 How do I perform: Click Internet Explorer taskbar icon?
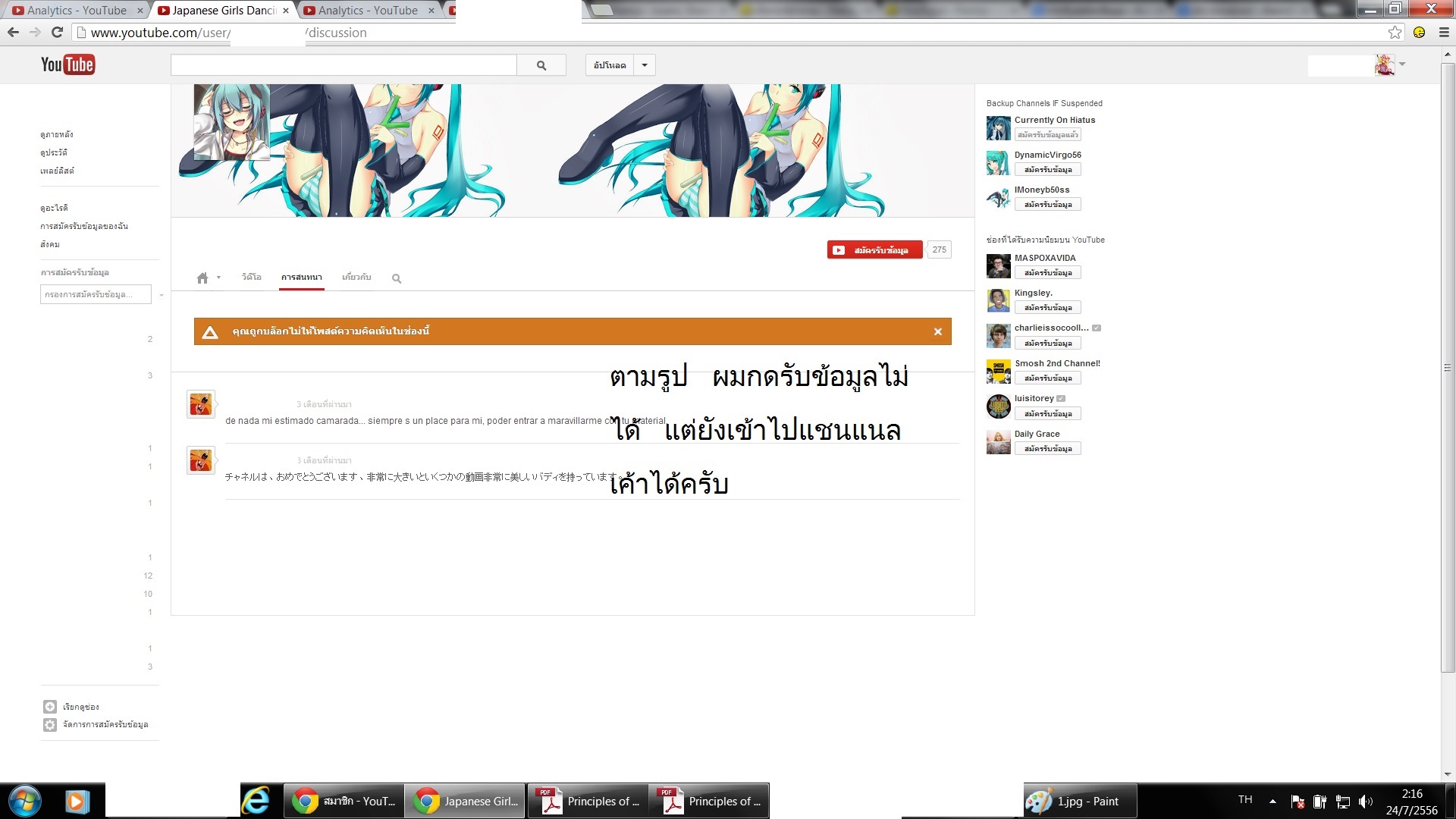click(256, 801)
